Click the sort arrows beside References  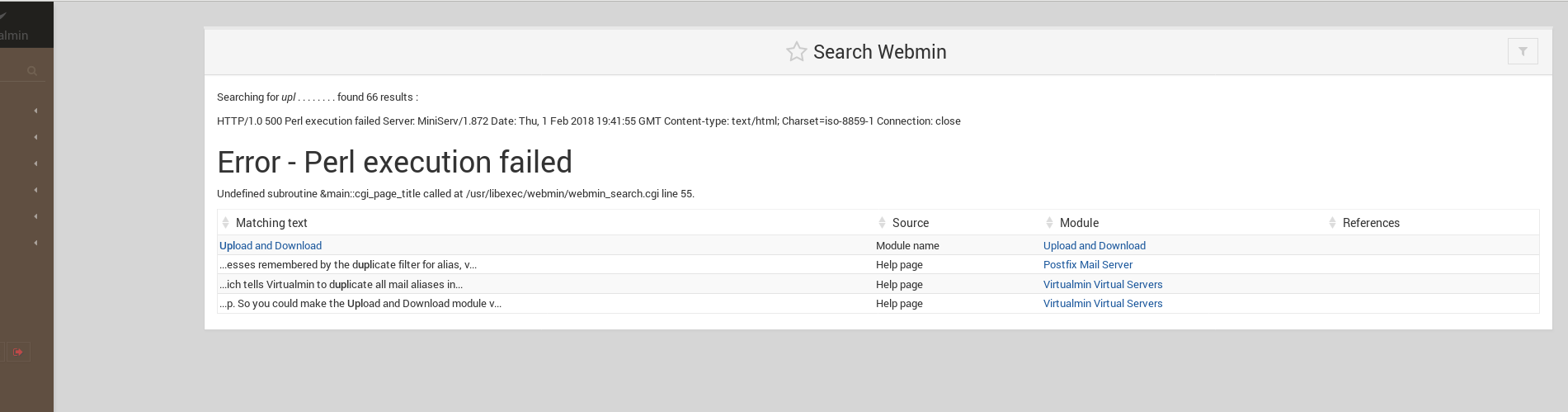(1332, 223)
